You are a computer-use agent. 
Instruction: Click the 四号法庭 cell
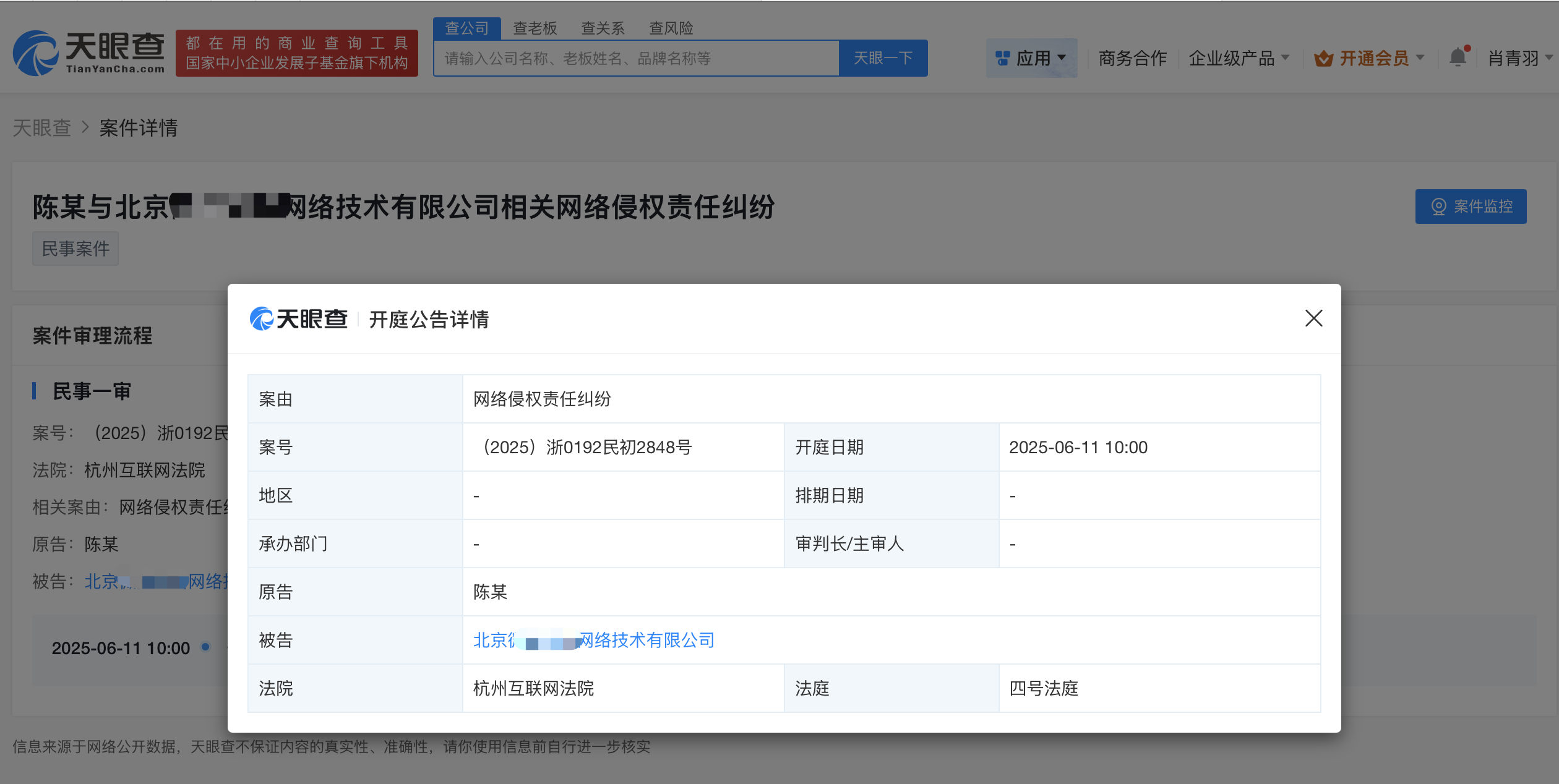click(1159, 688)
